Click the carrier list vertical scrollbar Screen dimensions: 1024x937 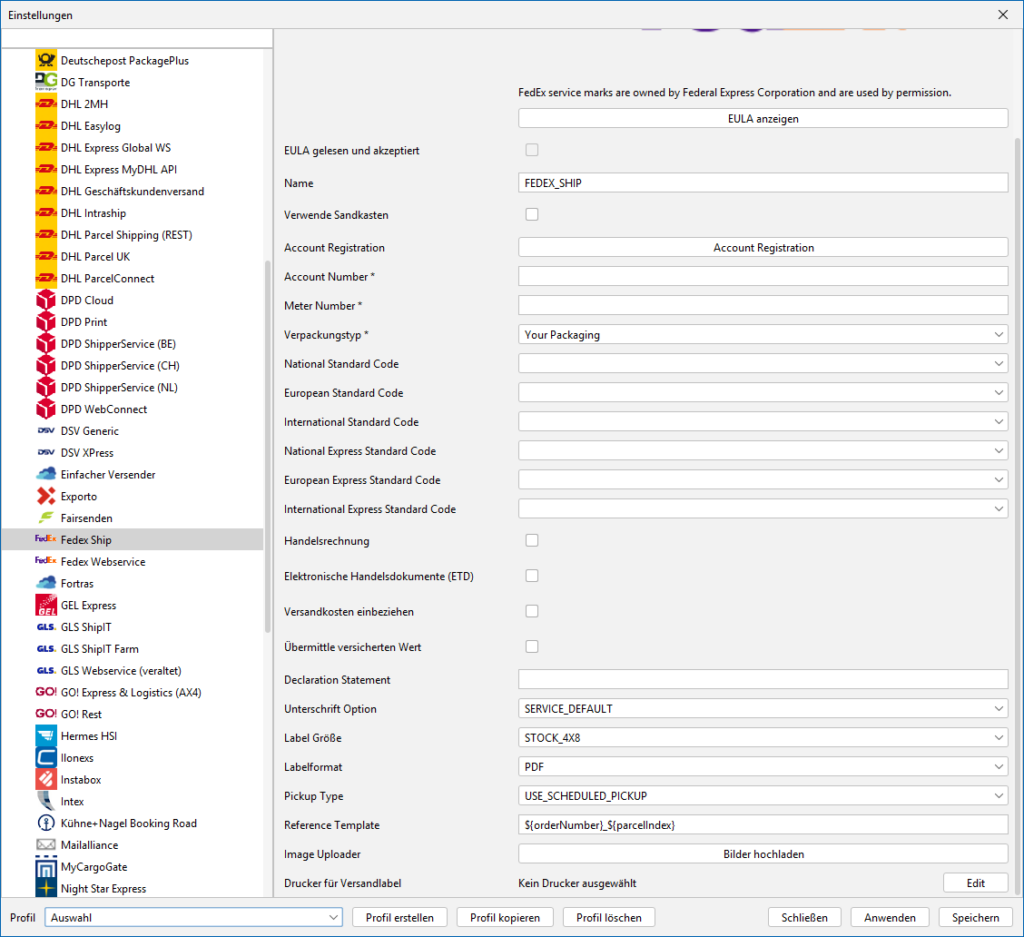[267, 445]
